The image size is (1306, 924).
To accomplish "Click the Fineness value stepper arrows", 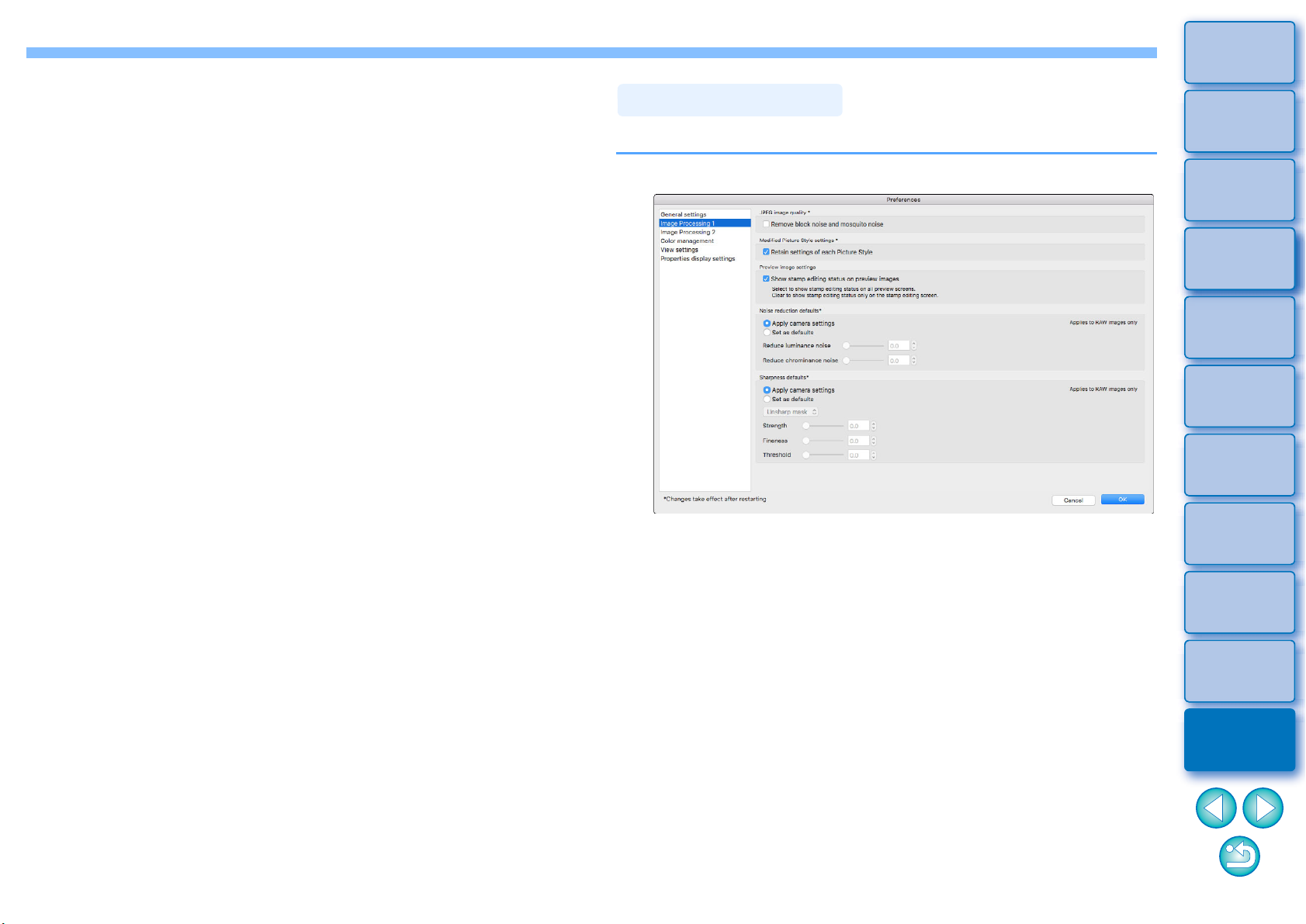I will (874, 441).
